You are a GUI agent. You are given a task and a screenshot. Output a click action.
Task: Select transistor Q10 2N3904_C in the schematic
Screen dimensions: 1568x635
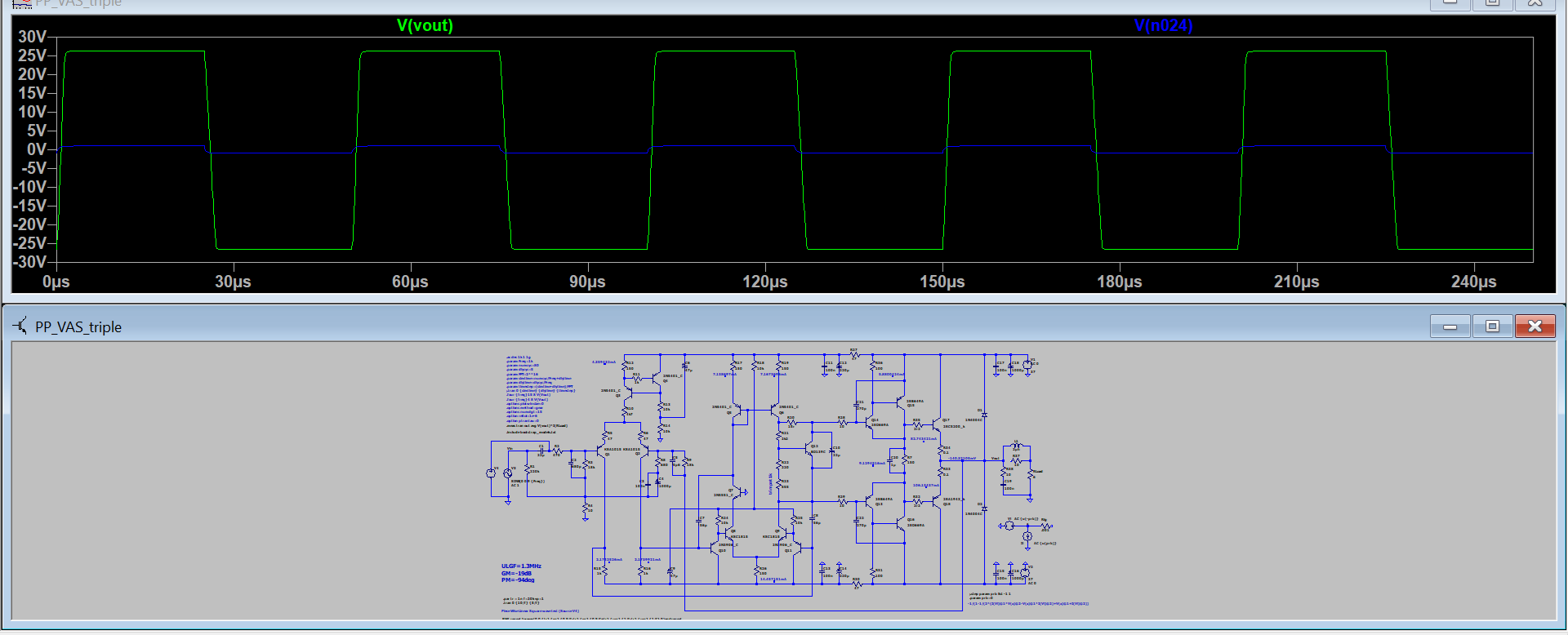click(x=714, y=548)
